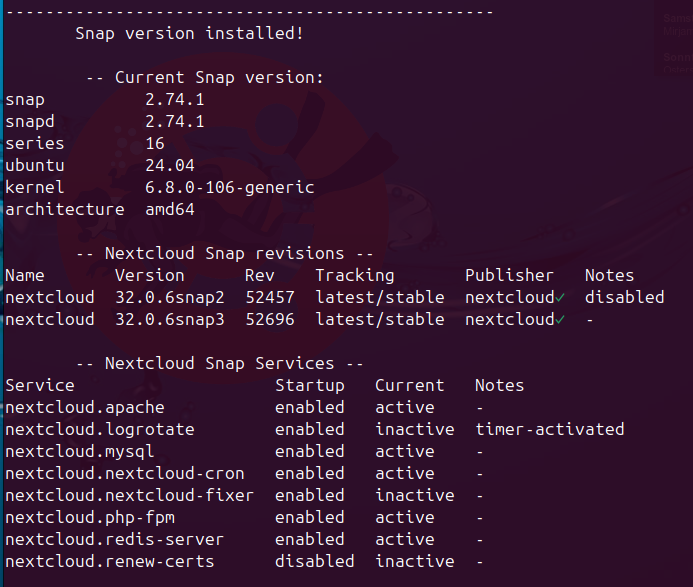The width and height of the screenshot is (693, 587).
Task: Click the verified checkmark on the snap3 publisher
Action: tap(560, 319)
